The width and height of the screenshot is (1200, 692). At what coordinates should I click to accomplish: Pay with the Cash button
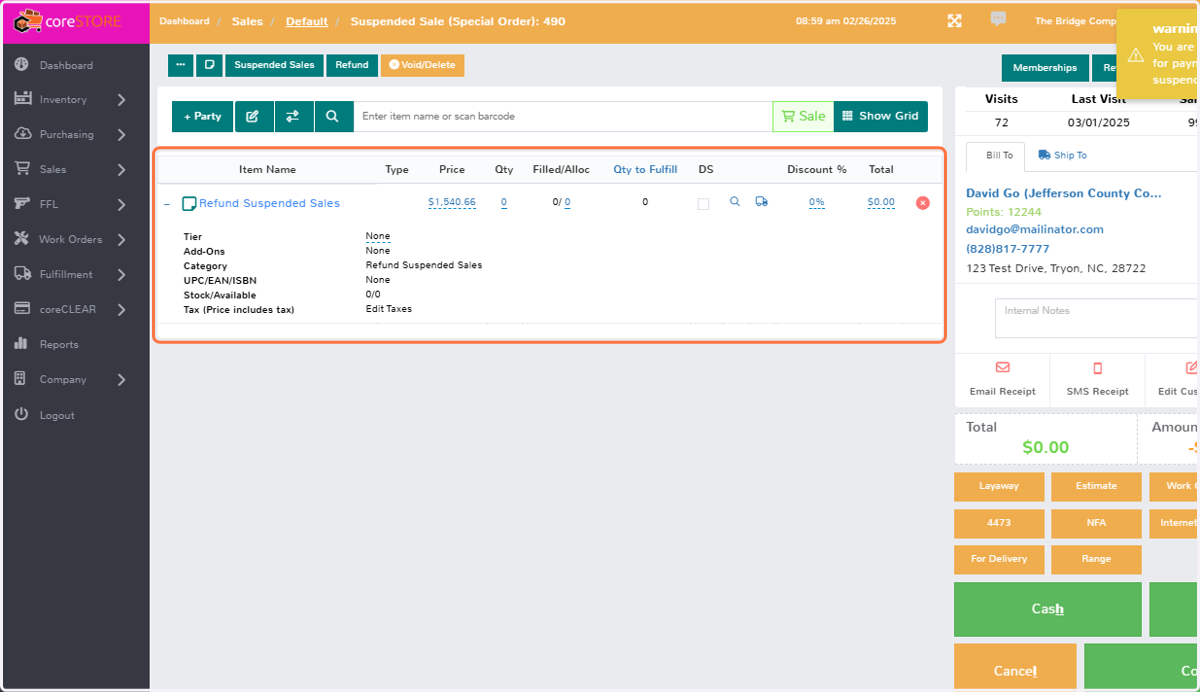click(1047, 609)
